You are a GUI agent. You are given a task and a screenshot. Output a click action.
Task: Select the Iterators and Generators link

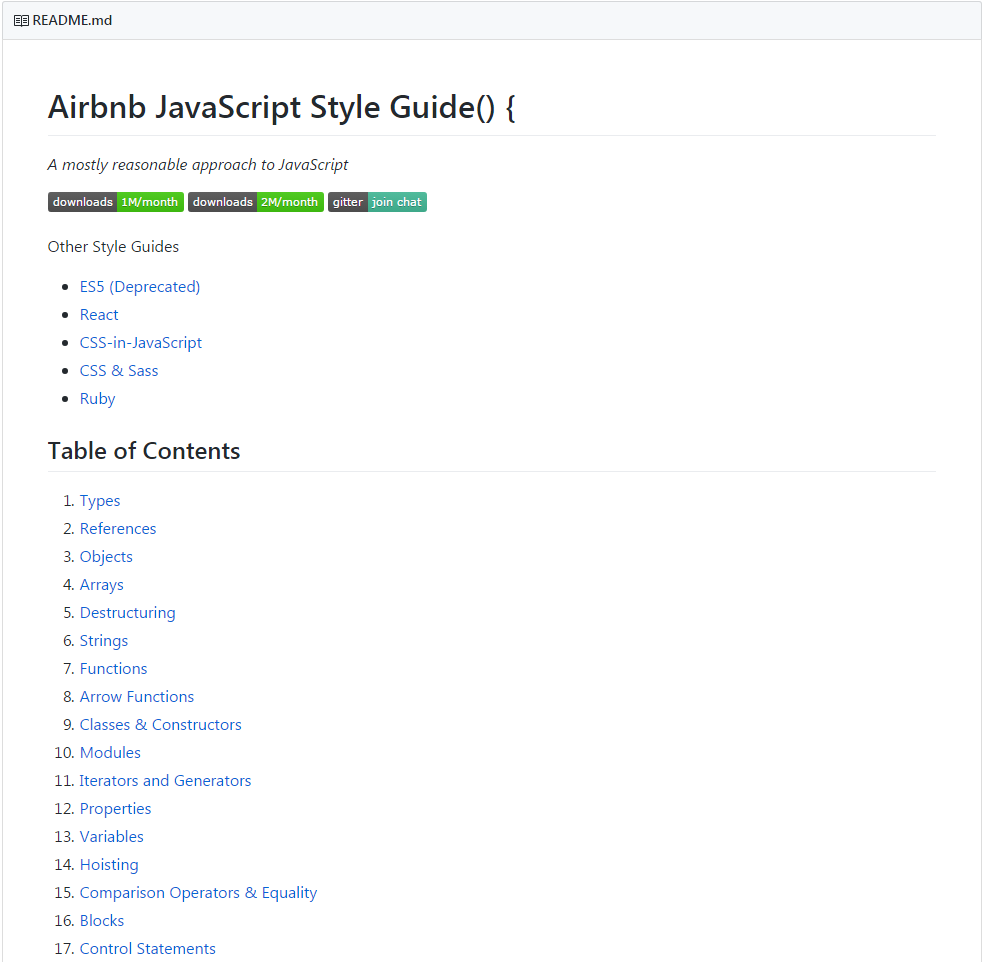pos(165,781)
